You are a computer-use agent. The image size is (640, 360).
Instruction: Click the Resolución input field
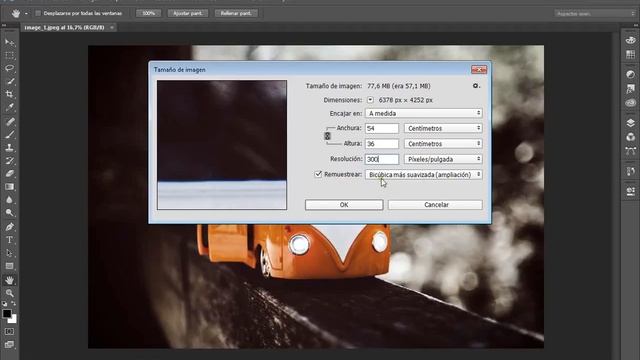[x=382, y=159]
